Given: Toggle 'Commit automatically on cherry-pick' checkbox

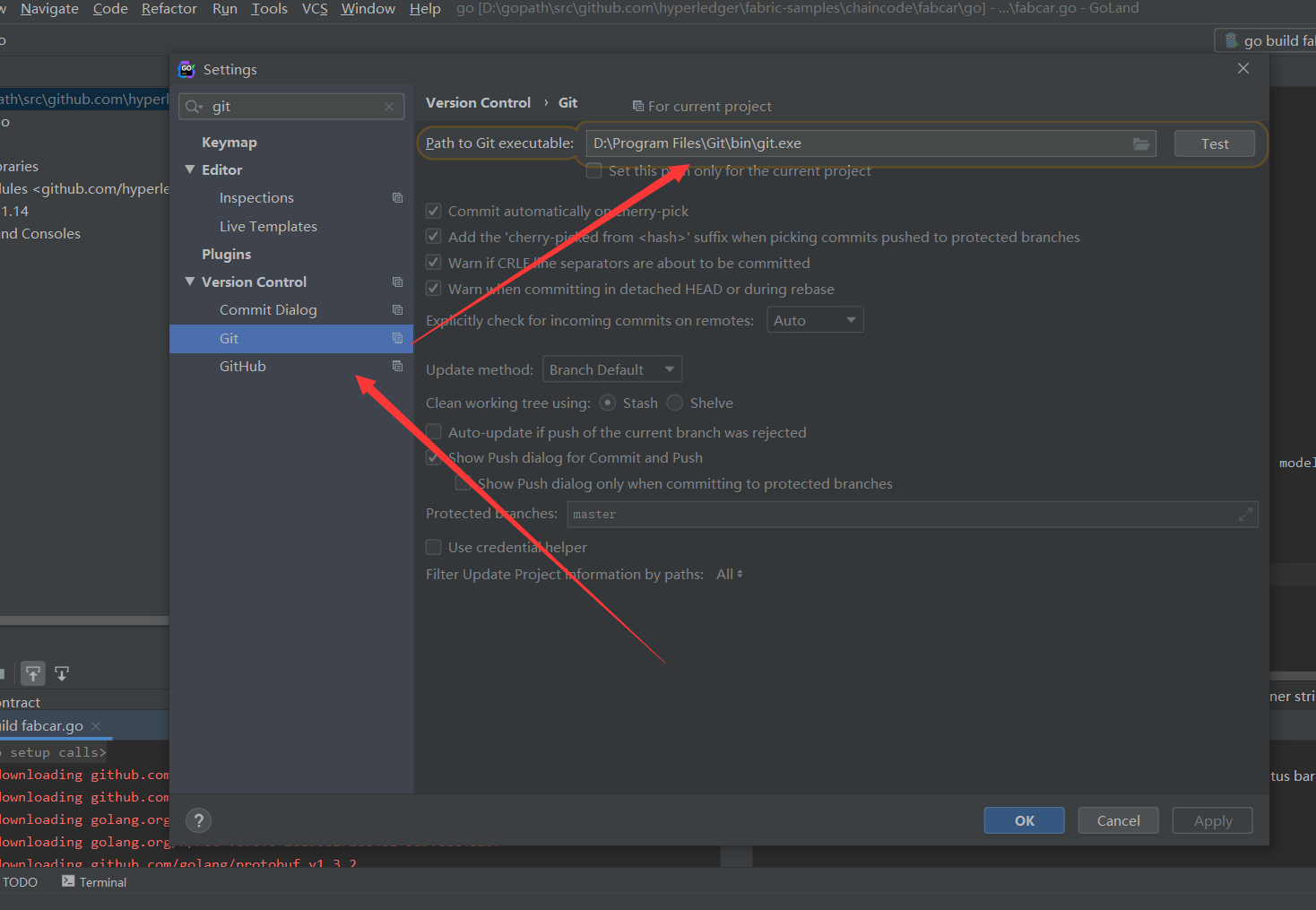Looking at the screenshot, I should [x=434, y=211].
